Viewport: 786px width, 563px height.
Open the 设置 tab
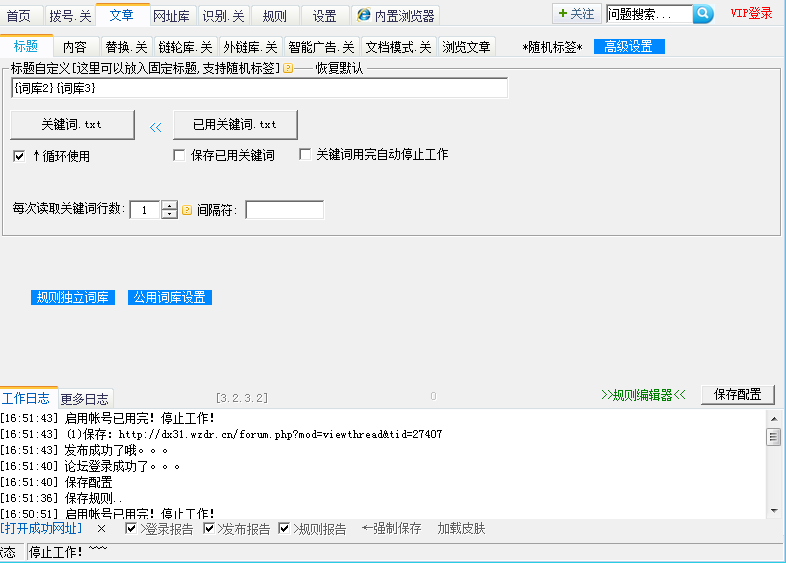point(324,16)
